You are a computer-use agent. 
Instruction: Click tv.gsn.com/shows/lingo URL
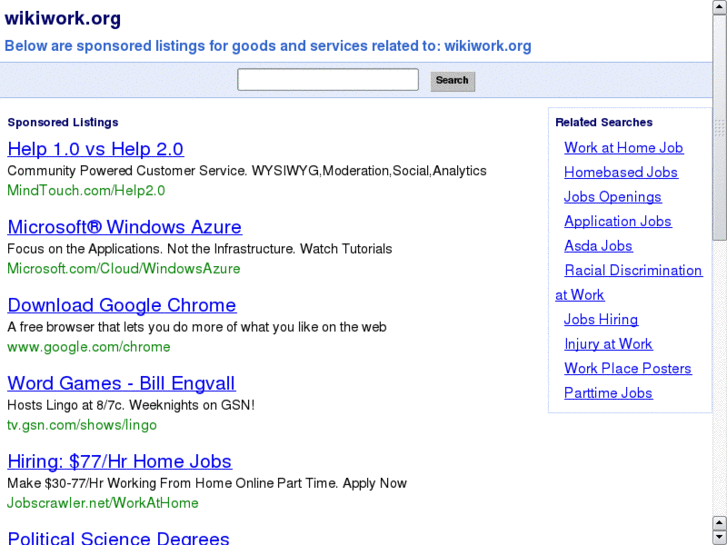82,425
